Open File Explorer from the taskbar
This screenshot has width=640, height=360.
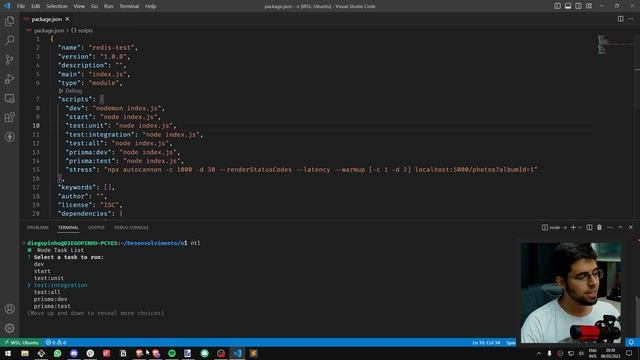point(24,353)
